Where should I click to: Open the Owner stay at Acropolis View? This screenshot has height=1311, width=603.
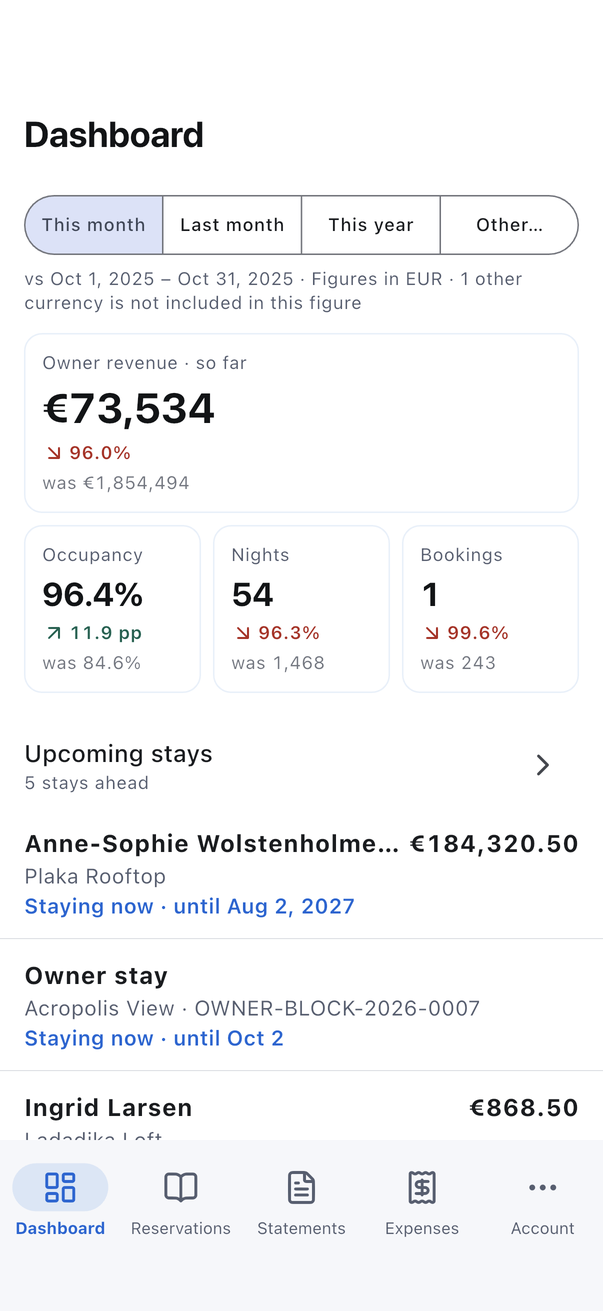[x=301, y=1006]
